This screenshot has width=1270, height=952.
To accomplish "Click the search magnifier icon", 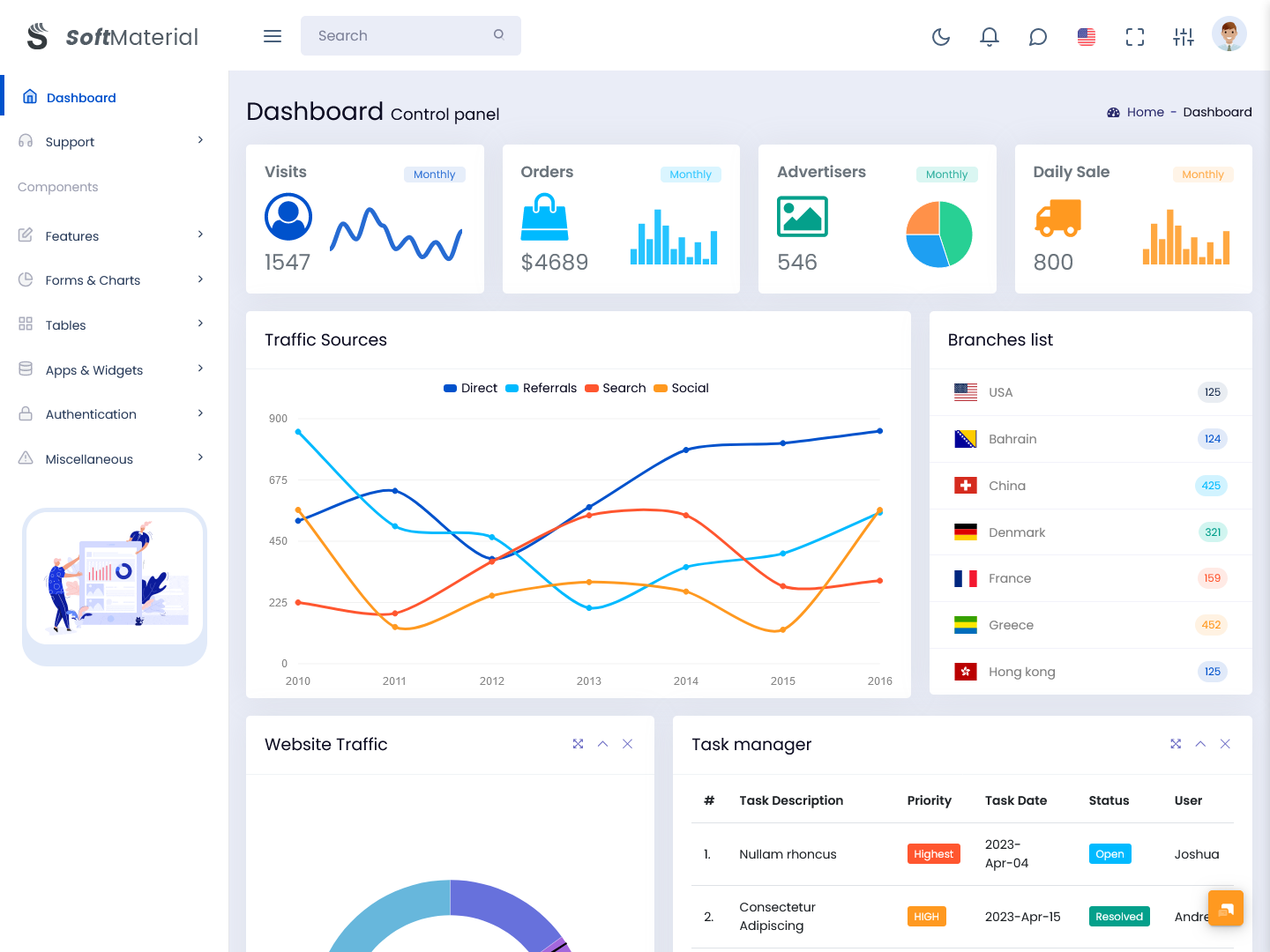I will click(x=499, y=34).
